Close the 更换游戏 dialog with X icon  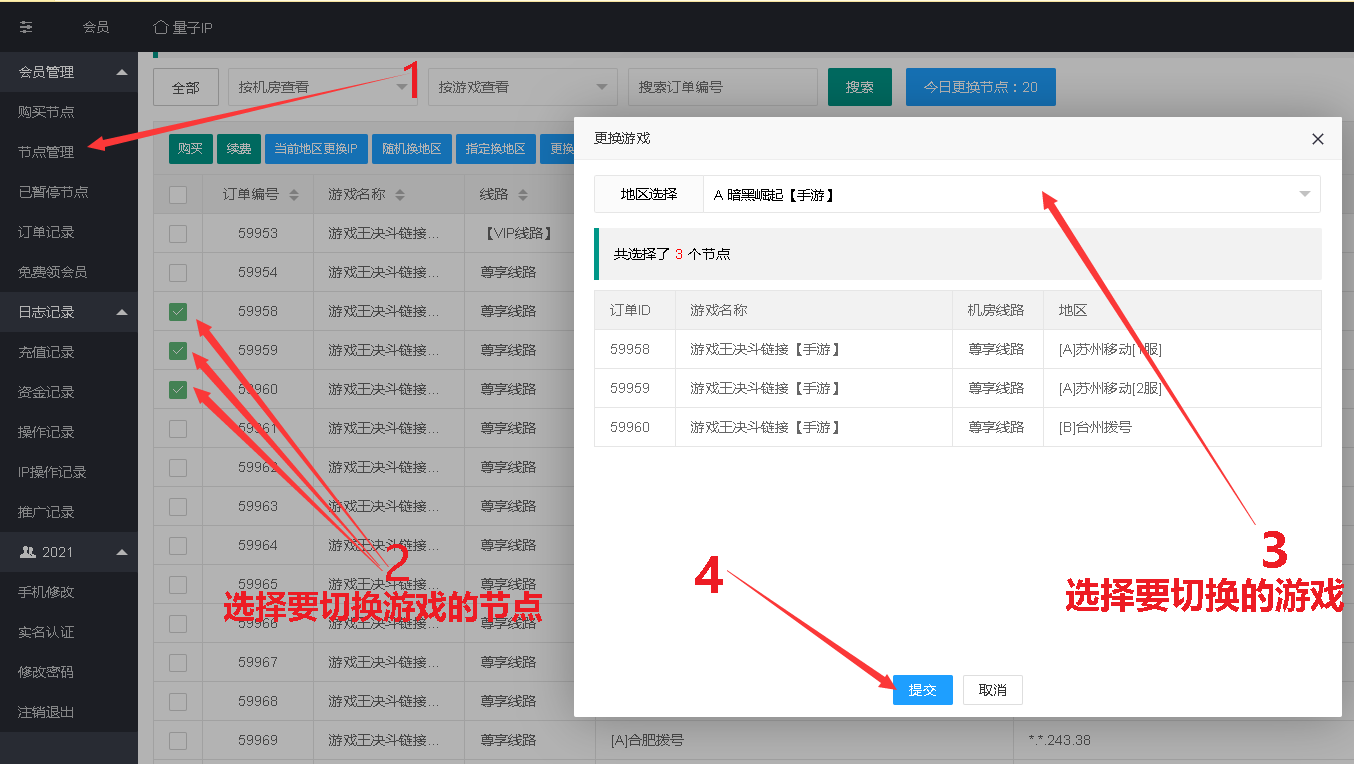click(1318, 139)
